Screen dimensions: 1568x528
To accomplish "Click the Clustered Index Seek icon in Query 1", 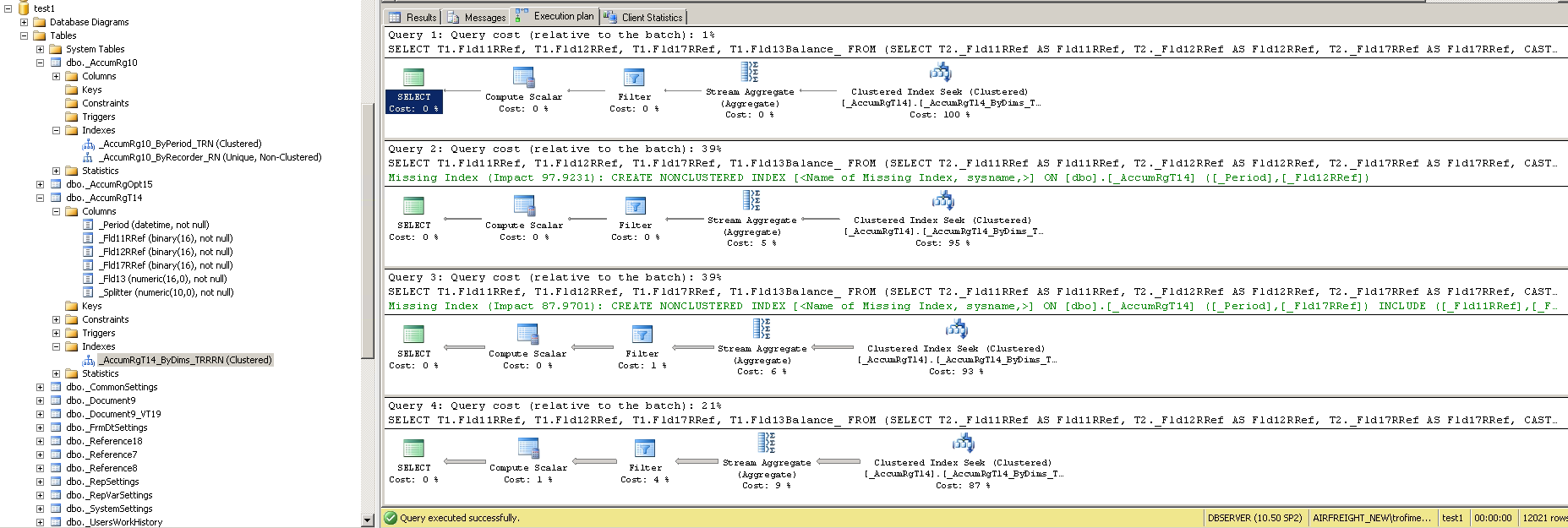I will pos(940,72).
